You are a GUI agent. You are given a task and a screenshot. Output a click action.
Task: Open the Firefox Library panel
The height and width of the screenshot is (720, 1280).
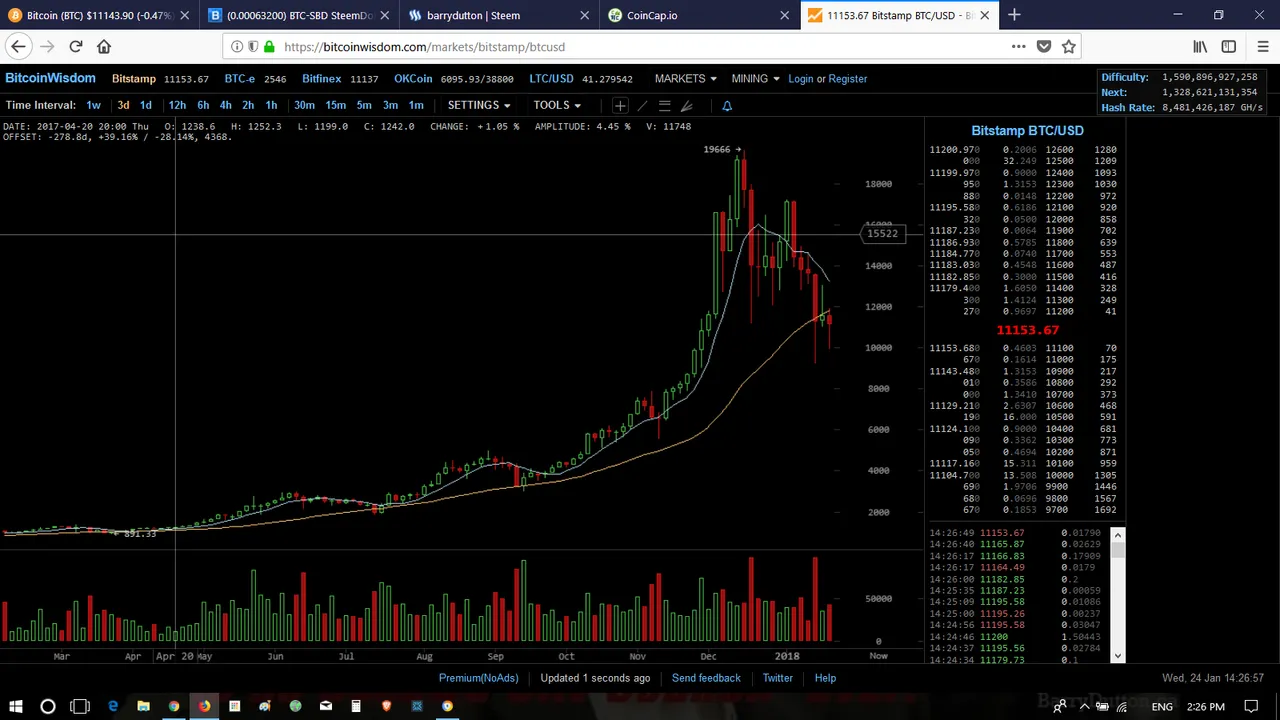pos(1200,47)
